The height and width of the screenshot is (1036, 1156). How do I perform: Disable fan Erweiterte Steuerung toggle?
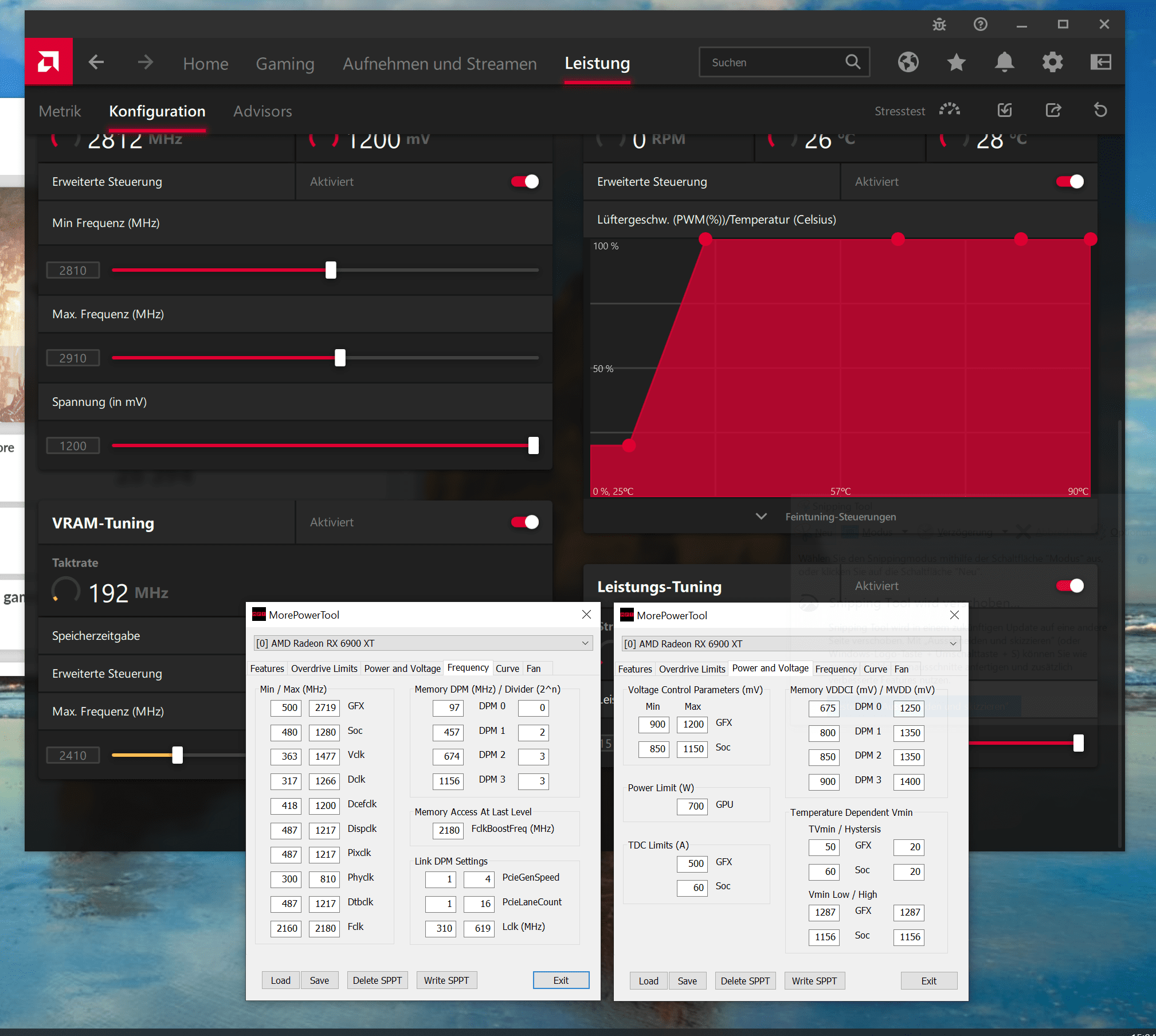click(x=1070, y=182)
